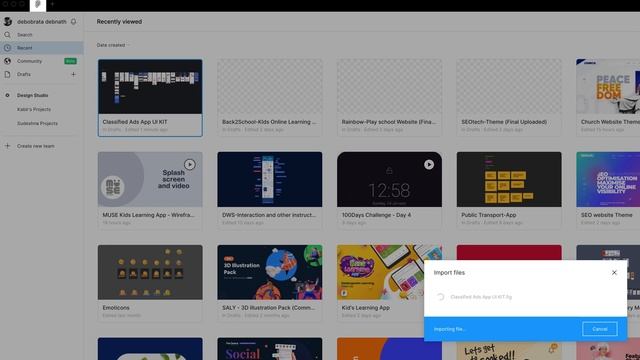Click Kid's Learning App title text
This screenshot has height=360, width=640.
pyautogui.click(x=366, y=308)
